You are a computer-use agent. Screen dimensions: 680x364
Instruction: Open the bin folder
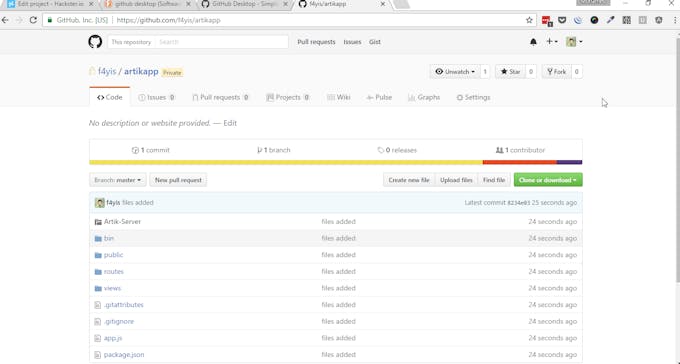109,238
